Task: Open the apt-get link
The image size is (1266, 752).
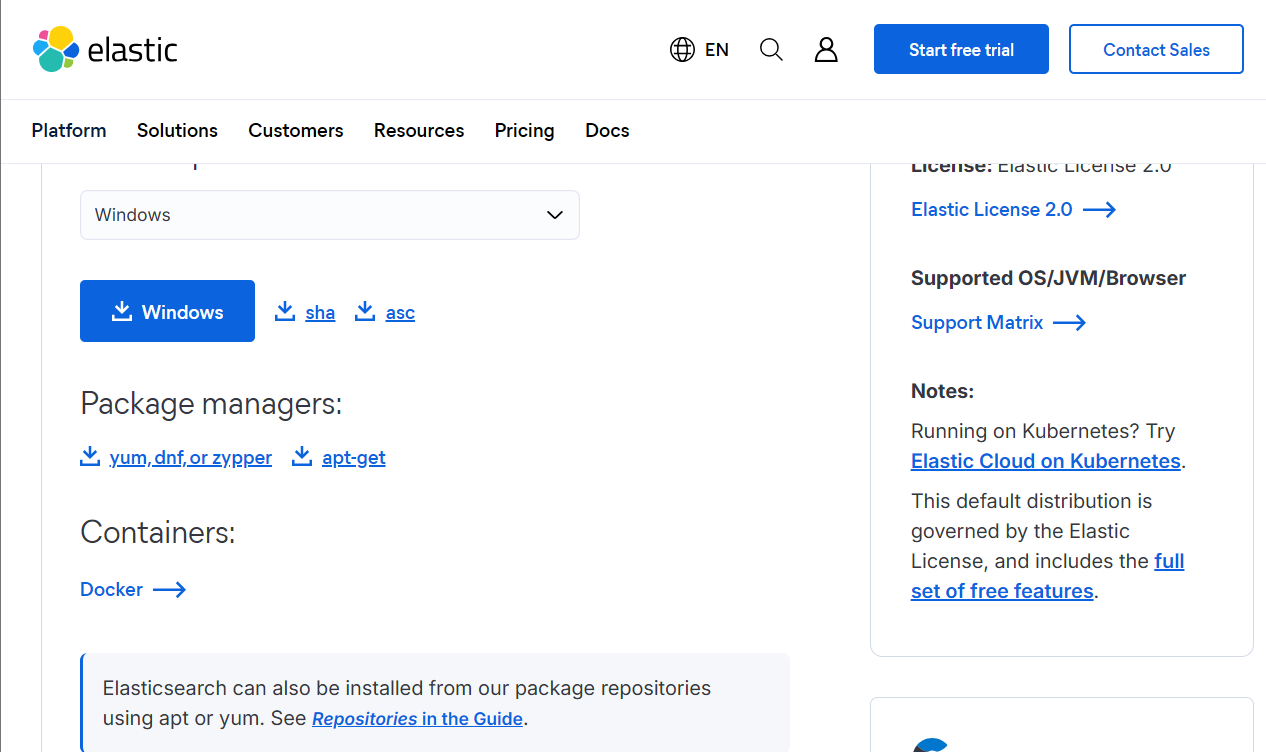Action: coord(354,458)
